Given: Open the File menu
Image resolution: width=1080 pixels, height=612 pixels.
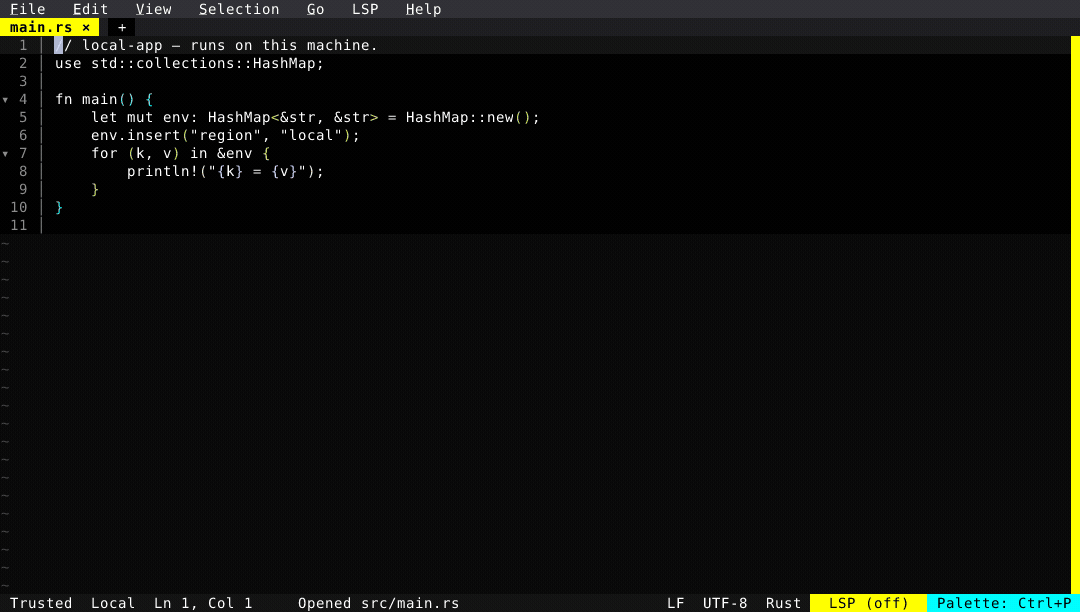Looking at the screenshot, I should pyautogui.click(x=28, y=9).
